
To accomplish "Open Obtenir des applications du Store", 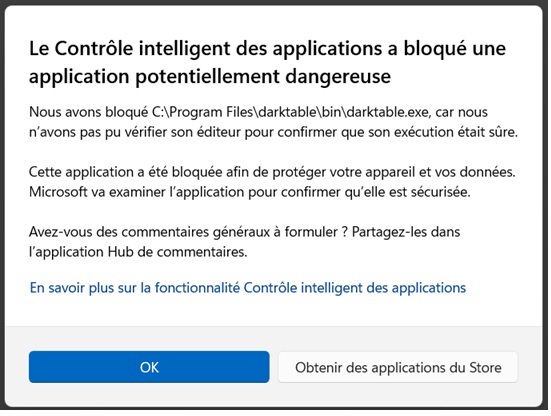I will click(398, 367).
